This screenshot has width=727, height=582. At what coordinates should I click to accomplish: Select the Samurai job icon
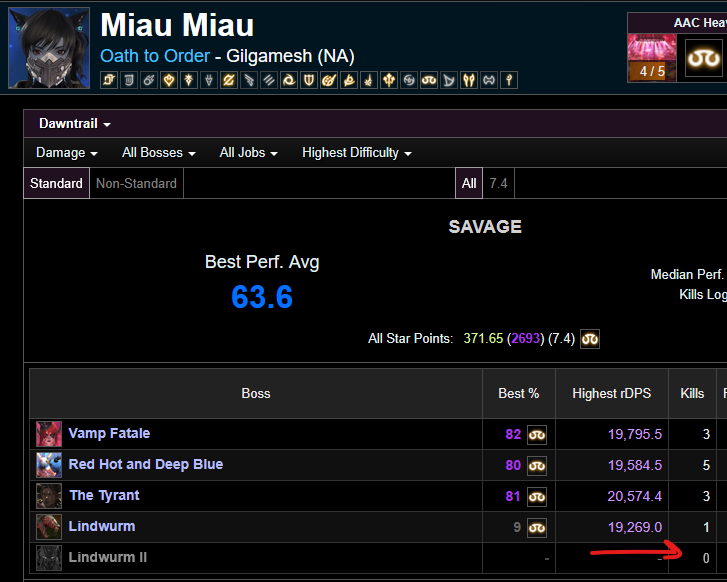click(408, 80)
